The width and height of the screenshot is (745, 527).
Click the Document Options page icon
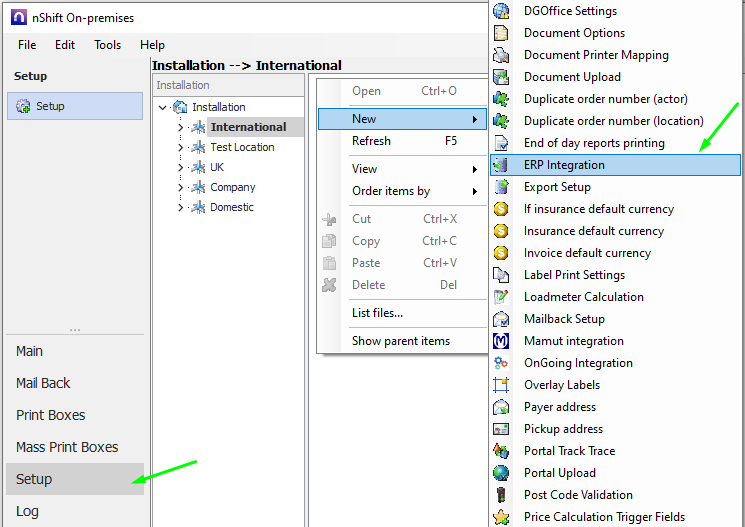tap(501, 33)
